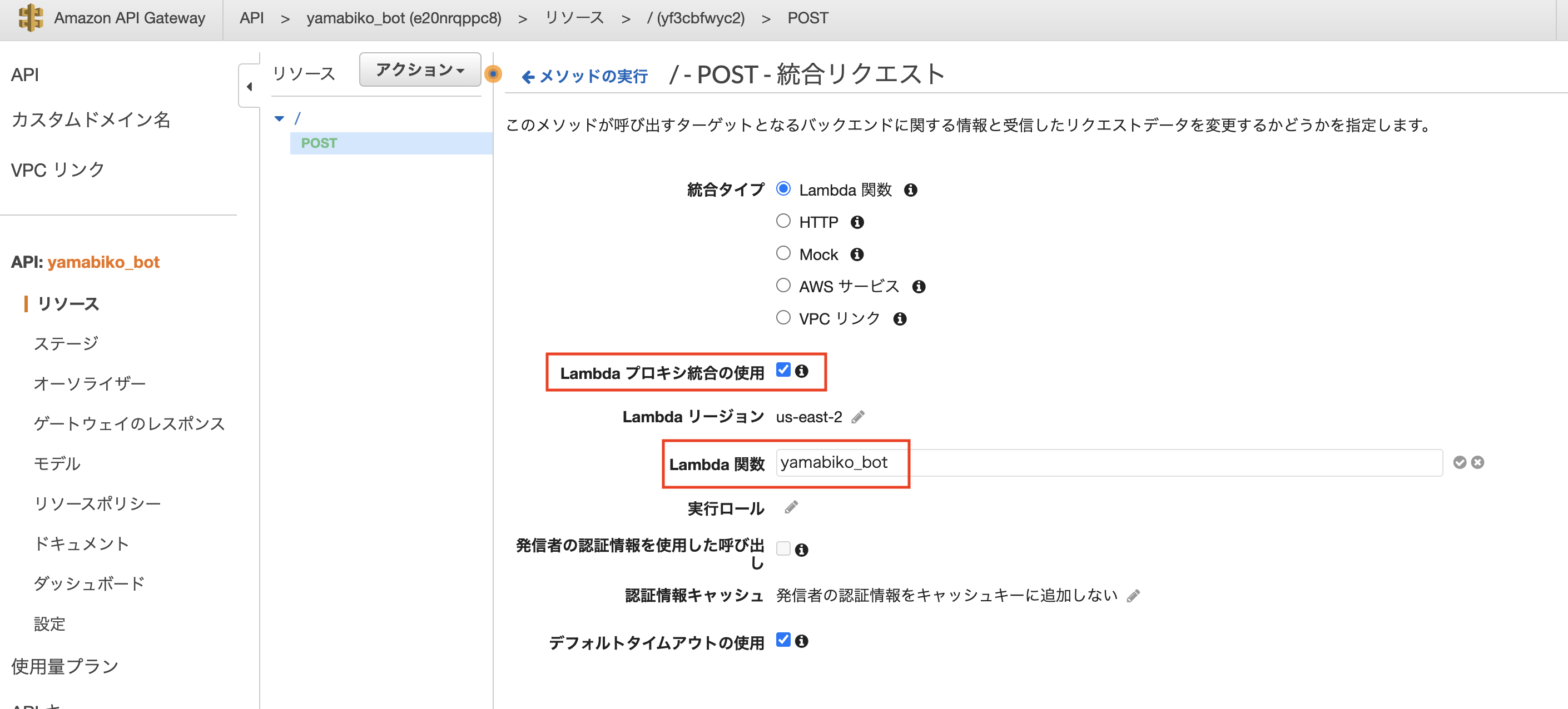Select AWS サービス integration type

click(x=783, y=286)
